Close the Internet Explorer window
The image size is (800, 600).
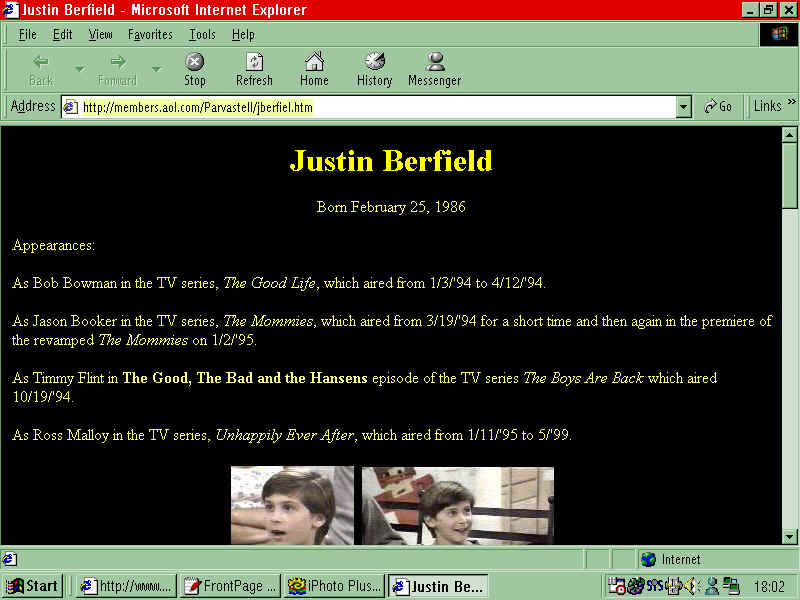(x=788, y=10)
